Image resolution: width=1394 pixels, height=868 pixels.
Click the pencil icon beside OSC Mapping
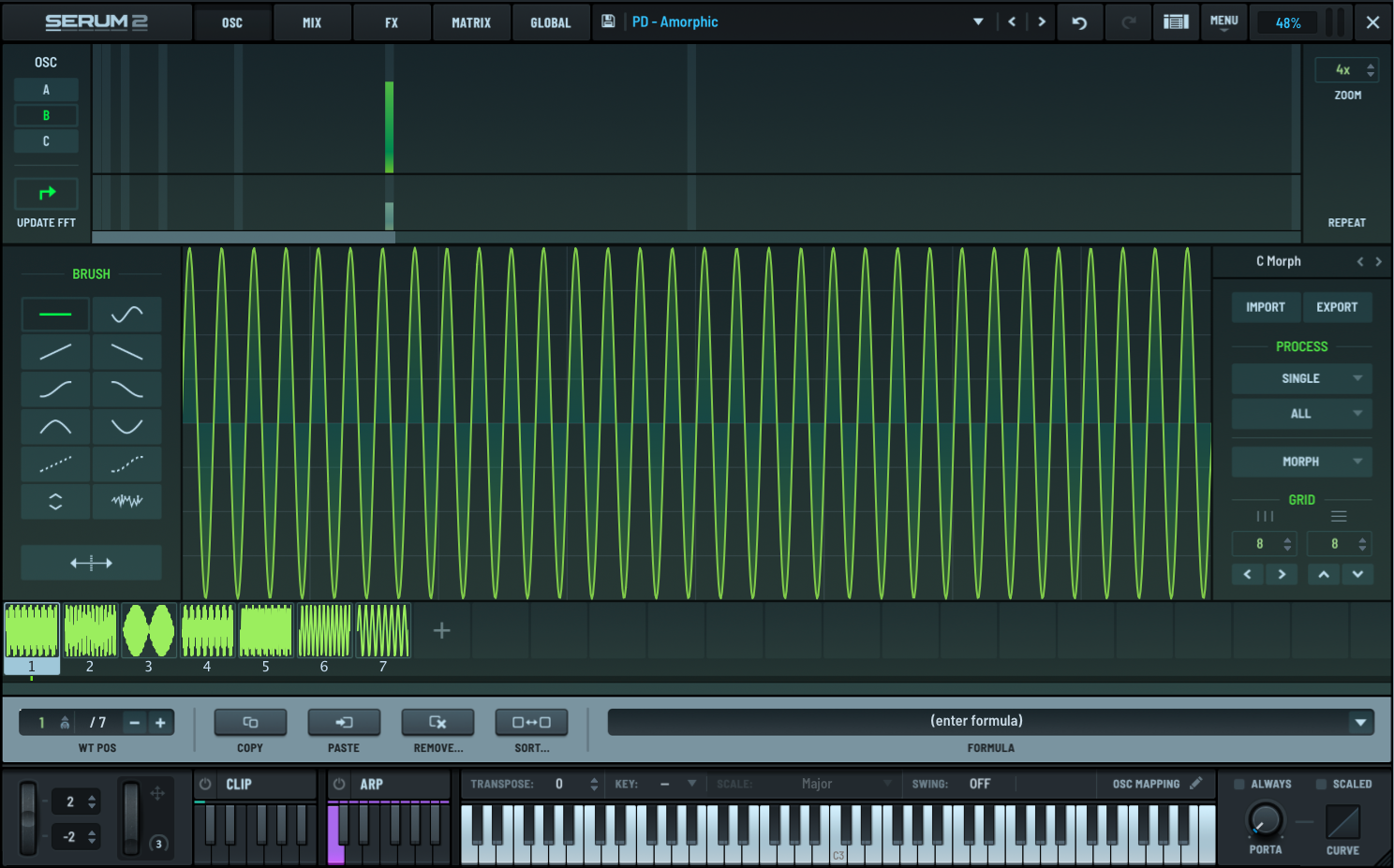[1196, 784]
